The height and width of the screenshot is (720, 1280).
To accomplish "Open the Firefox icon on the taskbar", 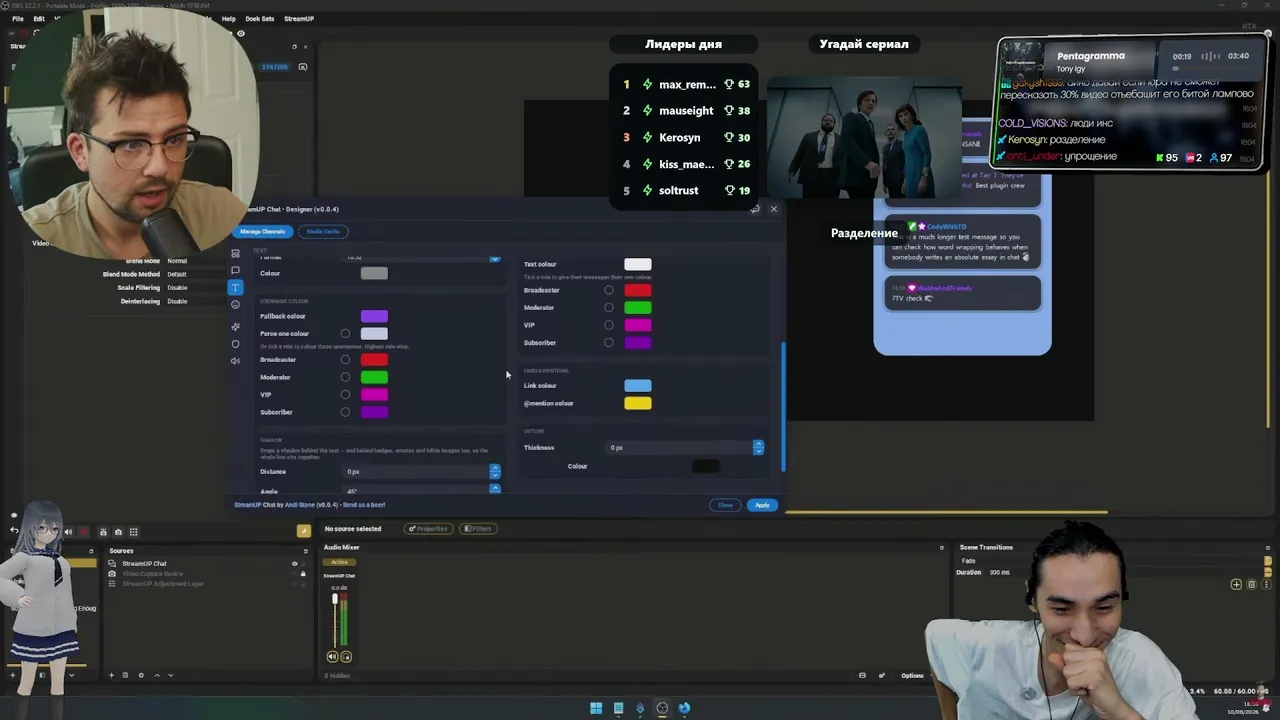I will pos(684,708).
